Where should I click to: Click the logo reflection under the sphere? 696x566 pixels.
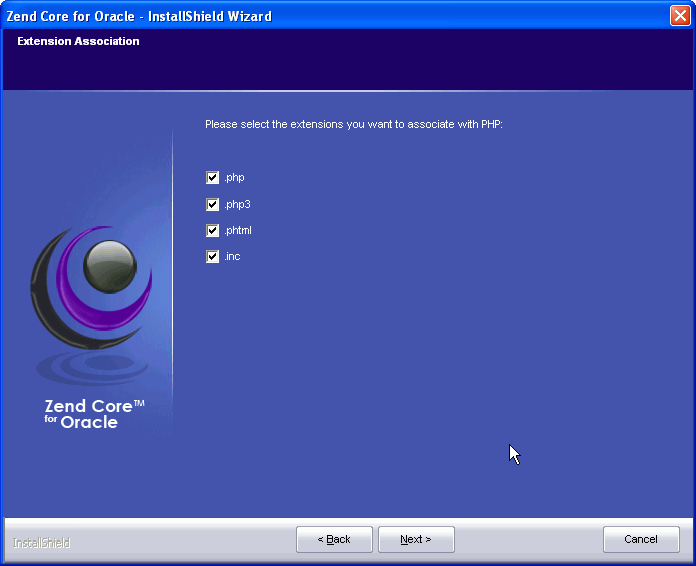click(88, 366)
